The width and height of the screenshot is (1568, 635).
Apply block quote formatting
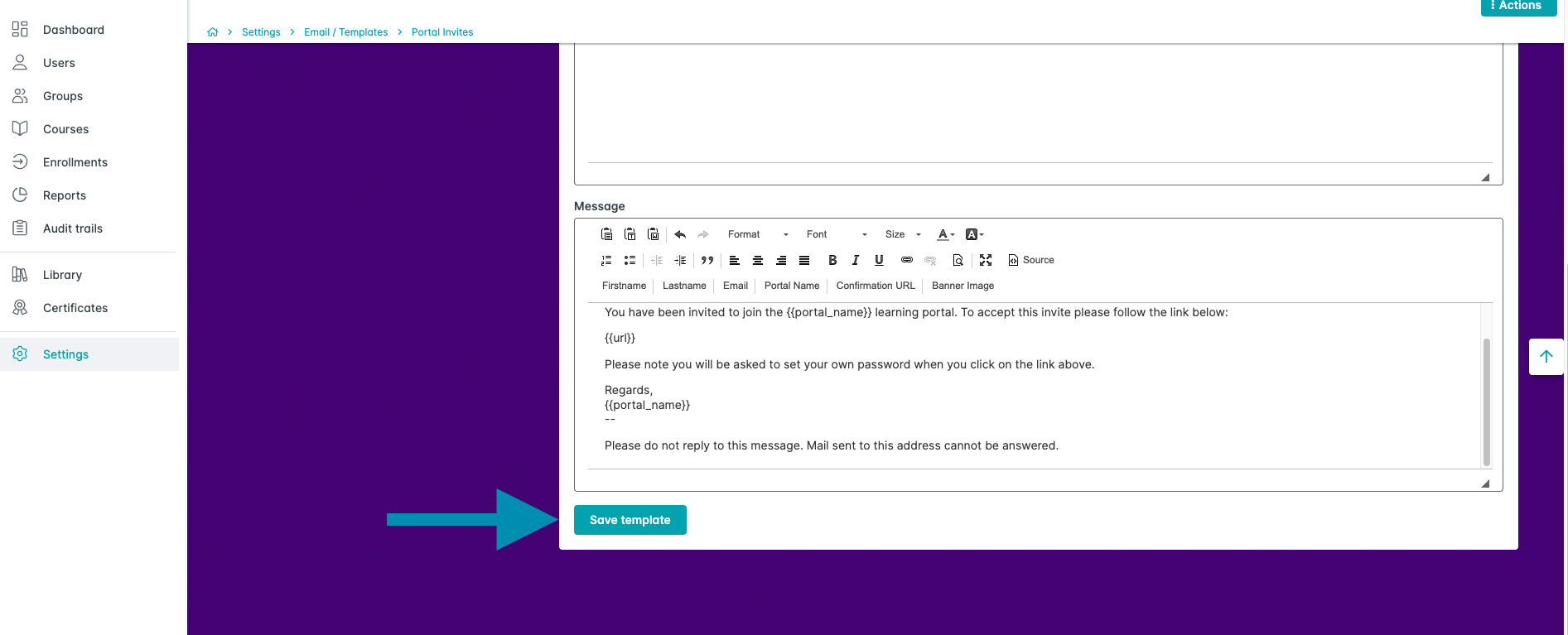click(707, 260)
